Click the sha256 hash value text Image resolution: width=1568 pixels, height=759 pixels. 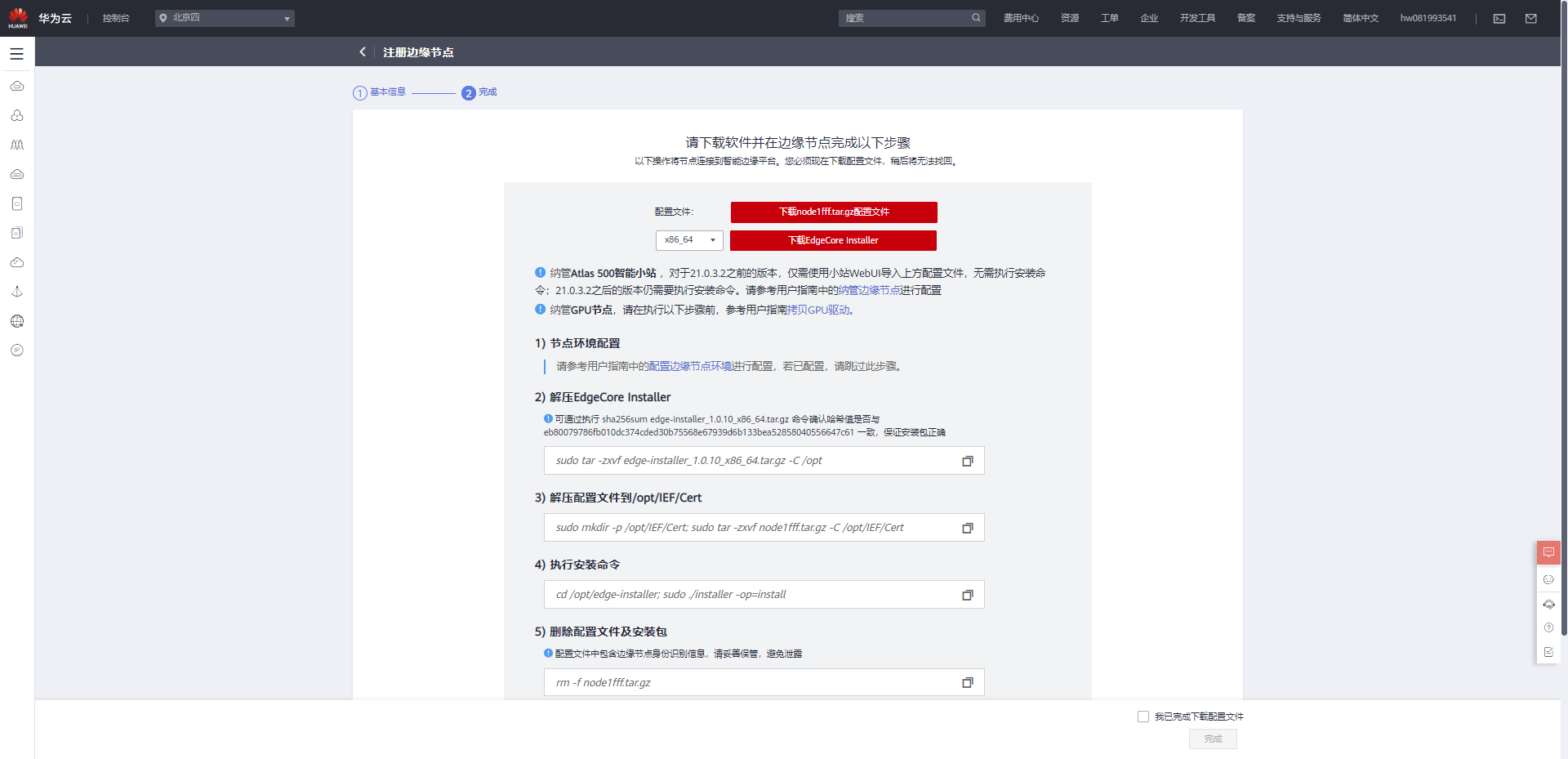(699, 432)
